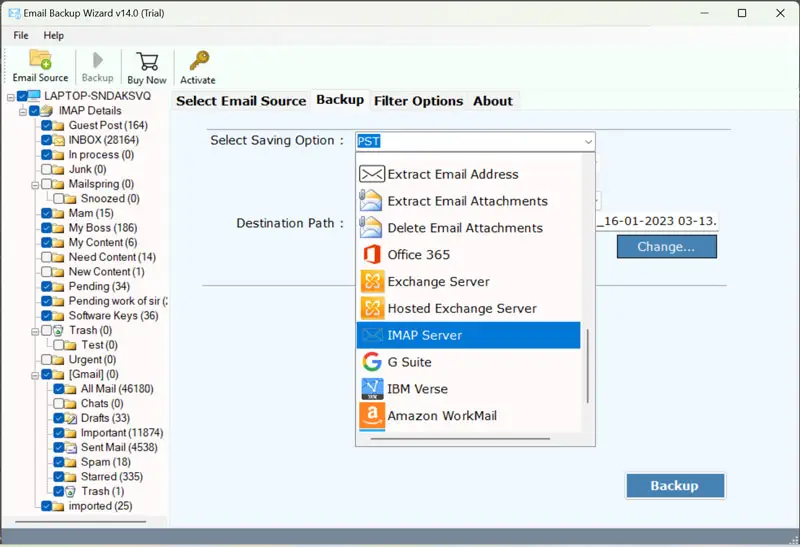
Task: Click the Buy Now cart icon
Action: click(x=147, y=62)
